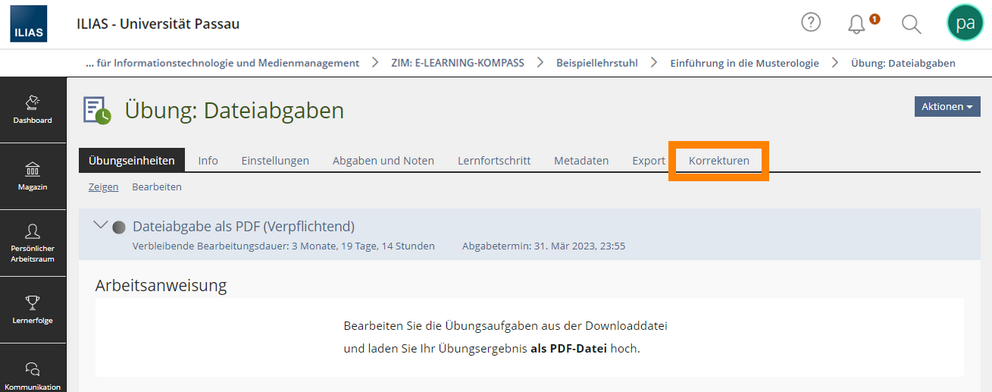
Task: Click the bold 'als PDF-Datei' text
Action: [569, 348]
